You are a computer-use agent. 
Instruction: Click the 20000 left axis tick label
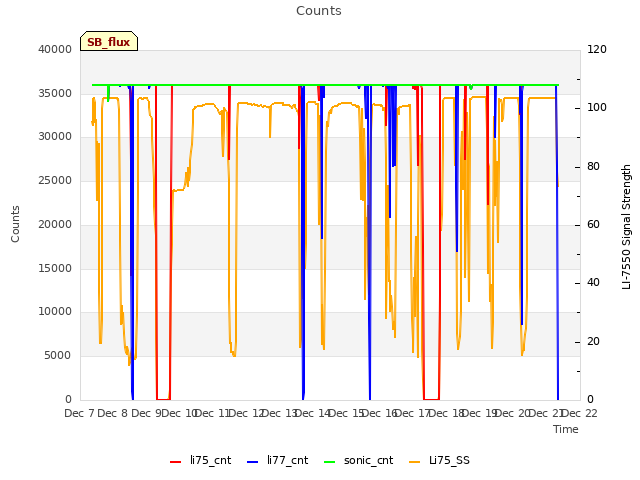click(x=55, y=224)
